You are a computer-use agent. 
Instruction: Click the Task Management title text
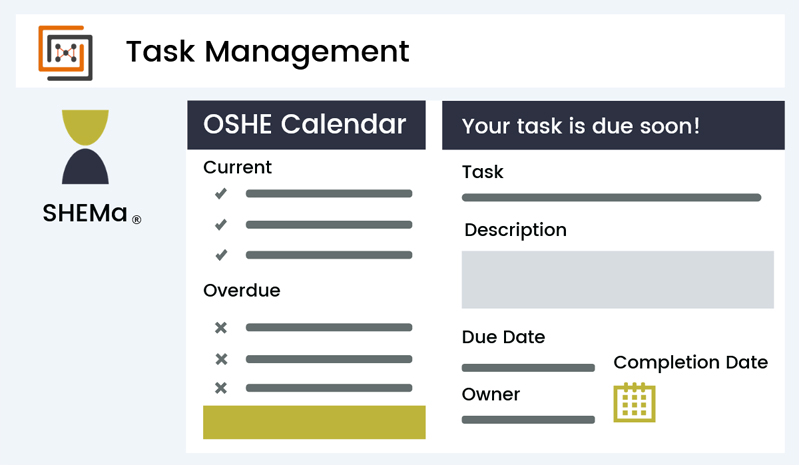(x=267, y=52)
